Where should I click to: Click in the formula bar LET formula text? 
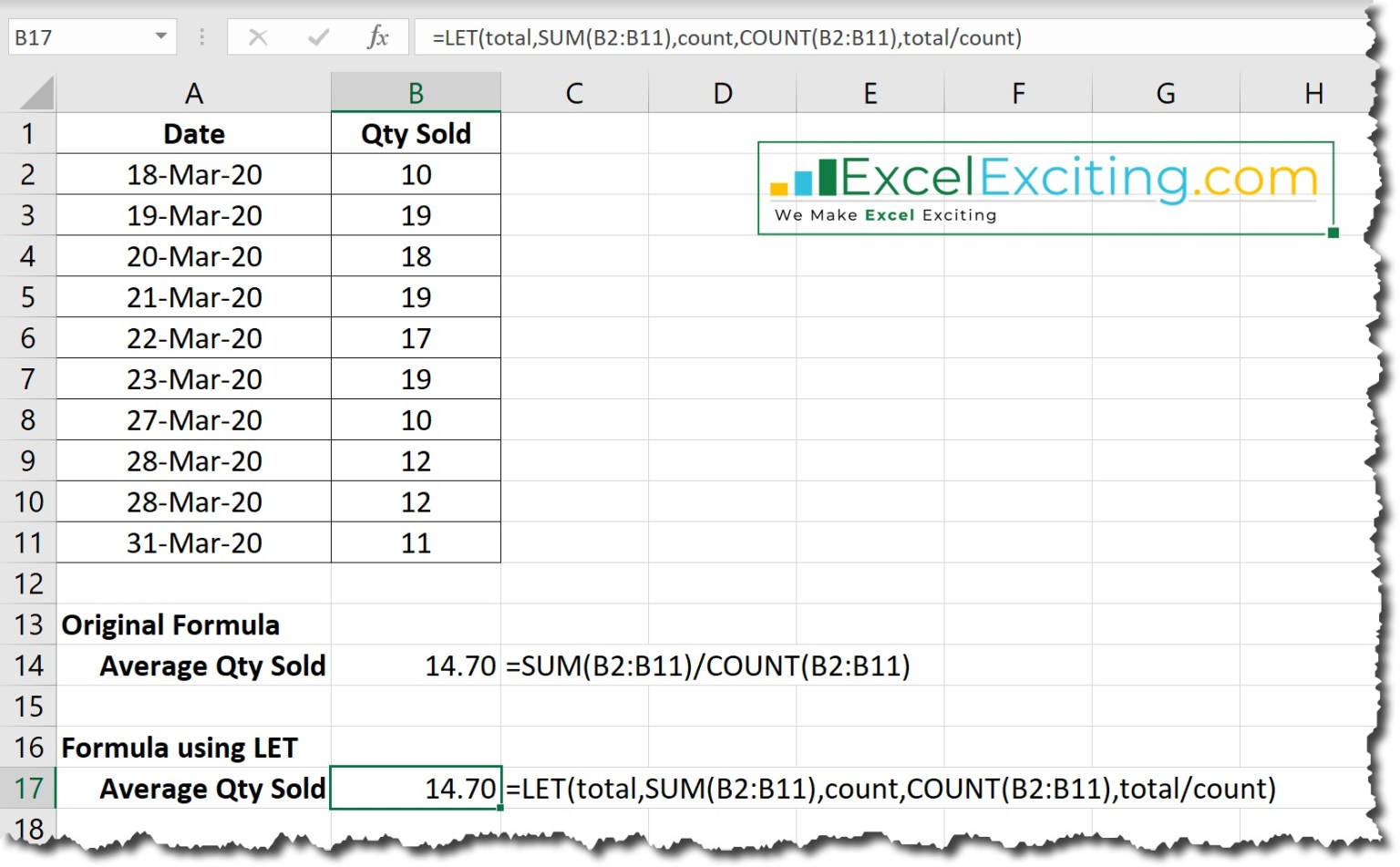pos(726,37)
